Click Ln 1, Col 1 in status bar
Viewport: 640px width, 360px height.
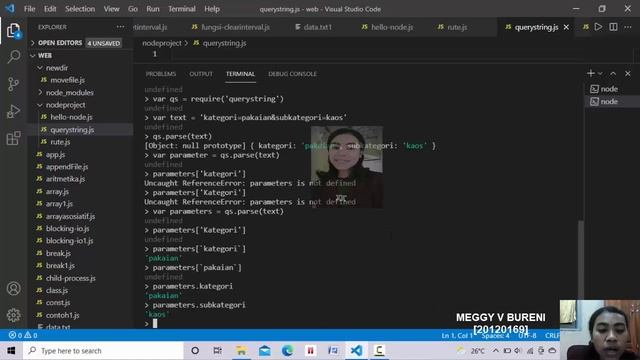pos(457,335)
